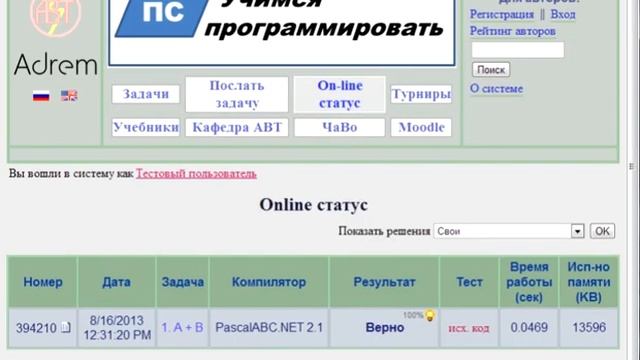Image resolution: width=640 pixels, height=360 pixels.
Task: View source via the исх. код link
Action: click(x=469, y=328)
